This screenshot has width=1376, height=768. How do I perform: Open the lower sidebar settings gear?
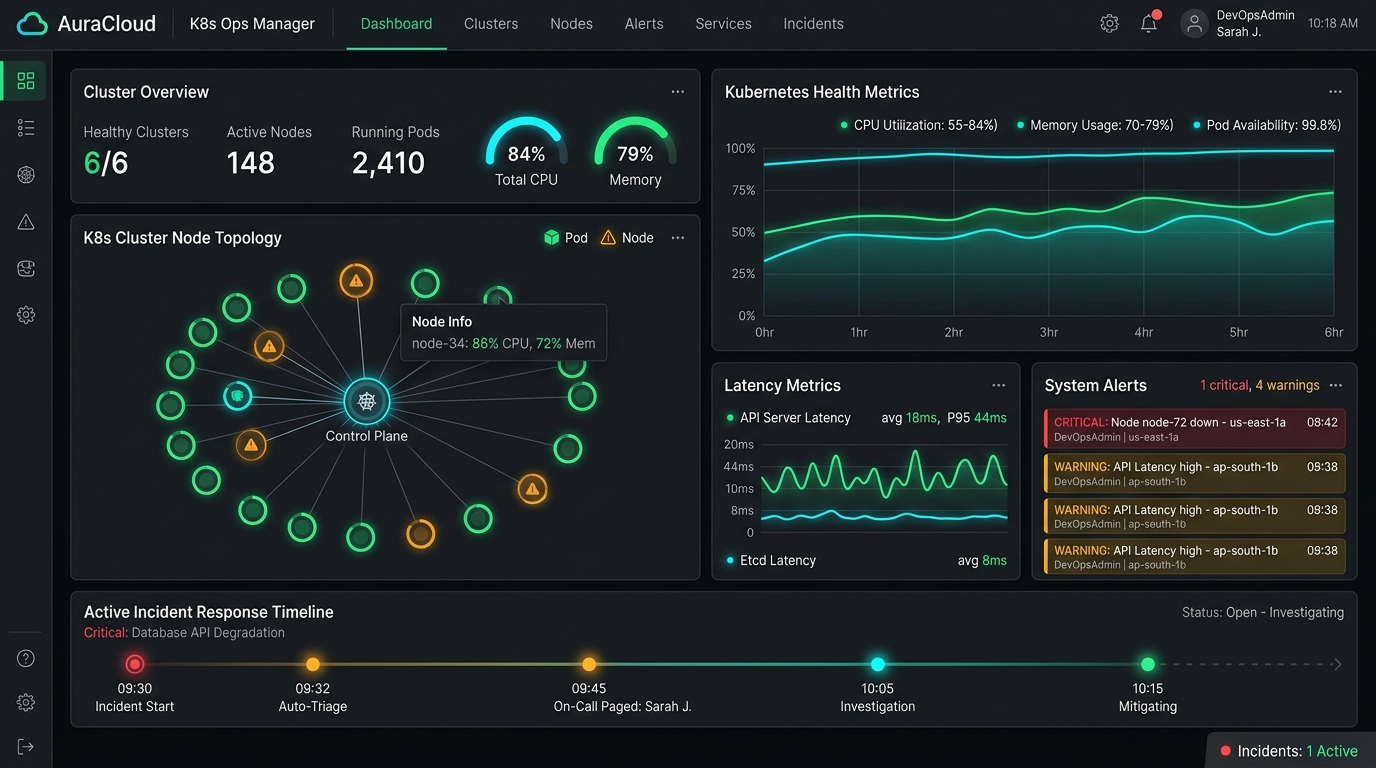point(26,702)
